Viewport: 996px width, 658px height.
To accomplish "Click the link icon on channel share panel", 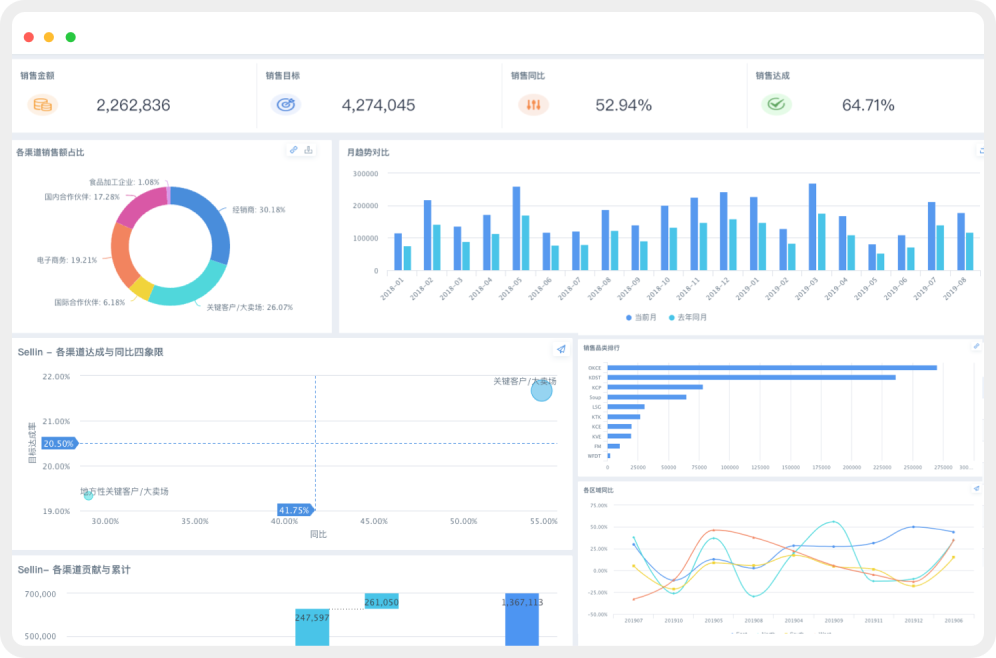I will tap(294, 150).
